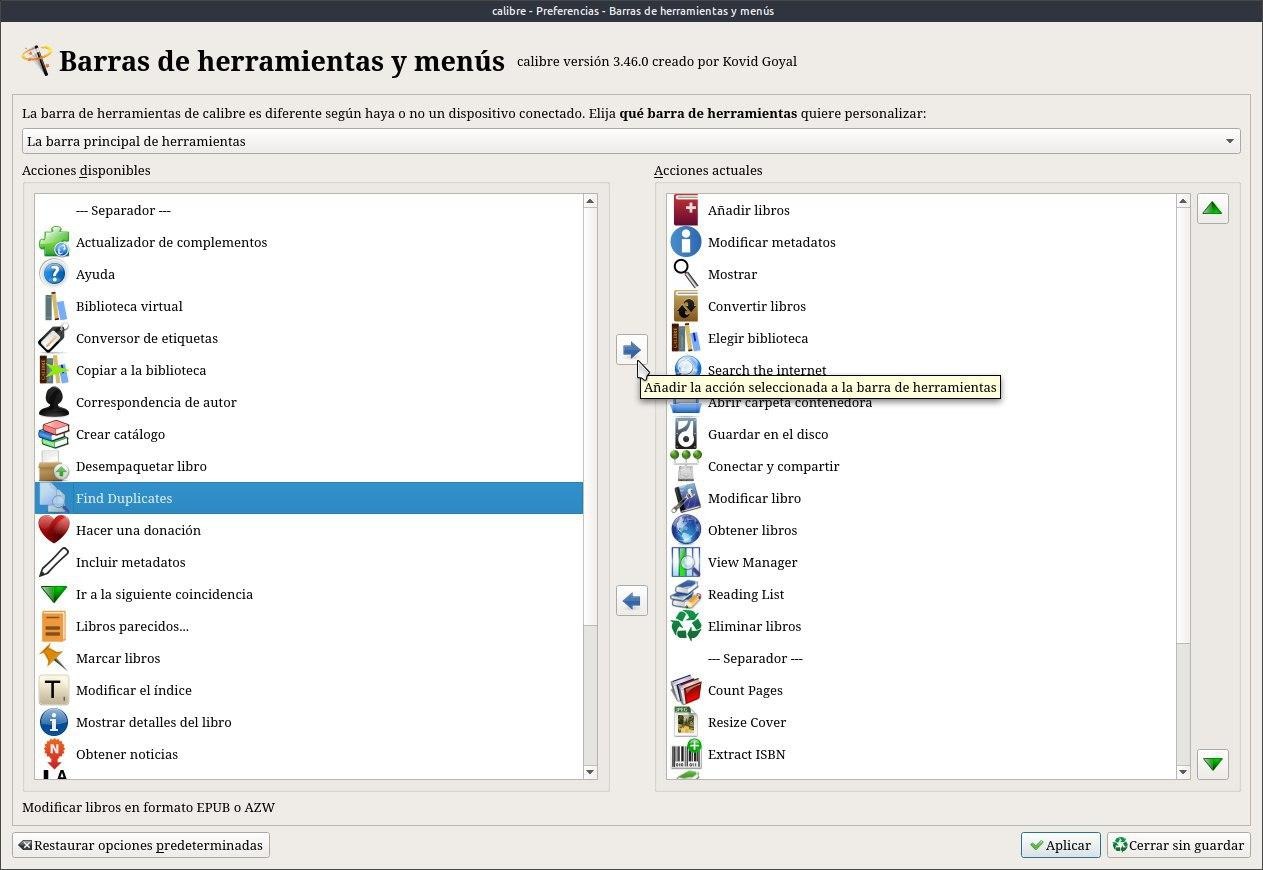The width and height of the screenshot is (1263, 870).
Task: Click the Convertir libros icon
Action: [x=686, y=306]
